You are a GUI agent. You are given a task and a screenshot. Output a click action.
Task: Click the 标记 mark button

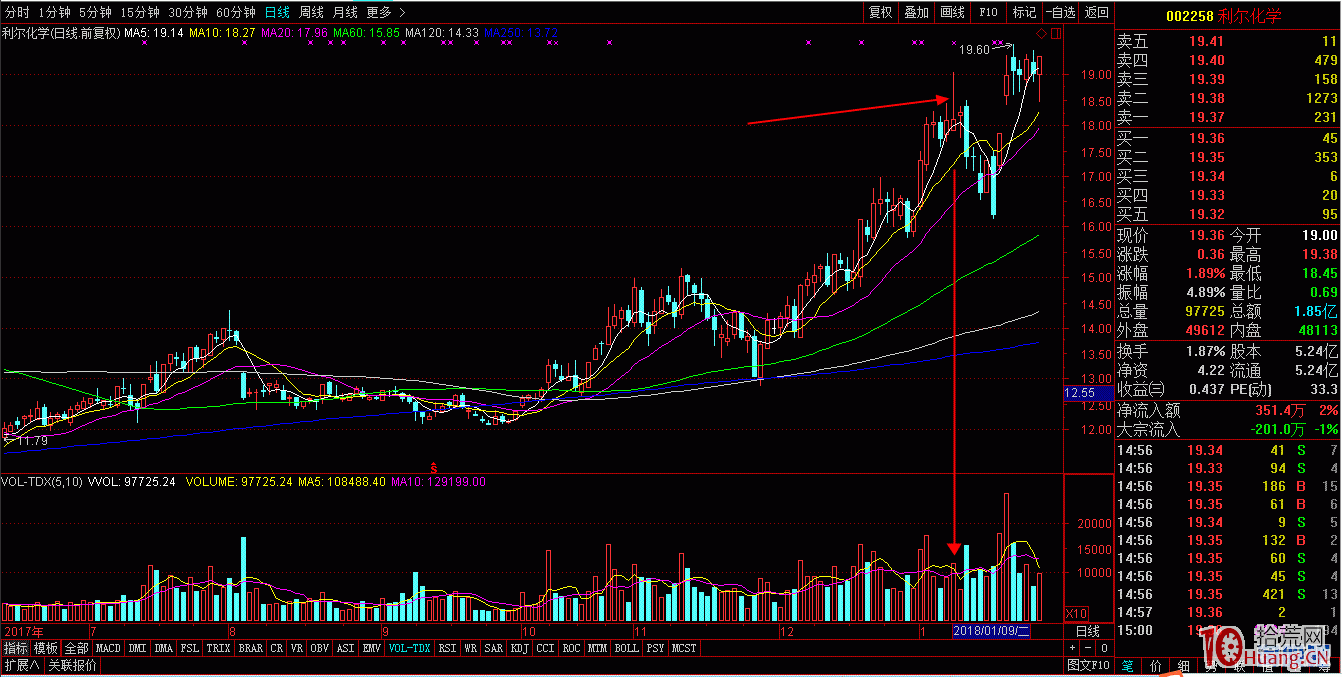click(1024, 12)
